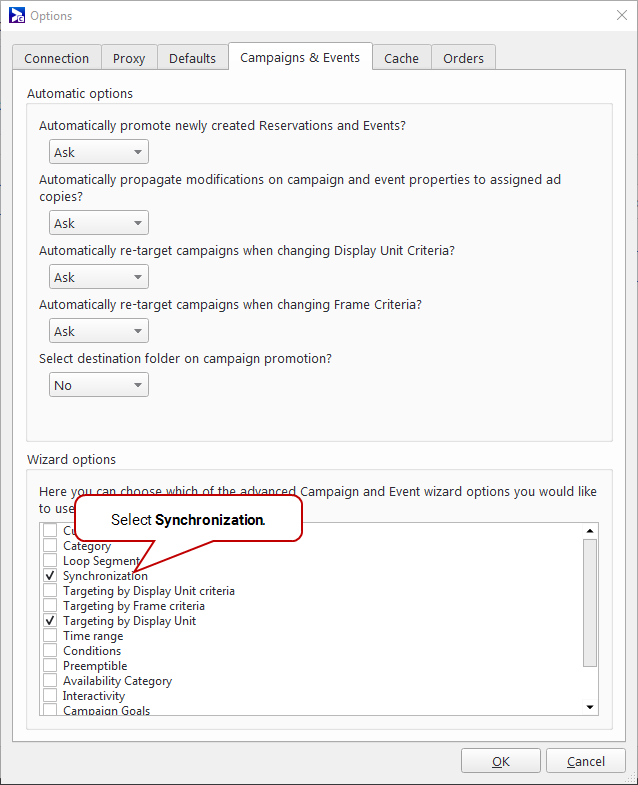Screen dimensions: 638x785
Task: Expand the Display Unit Criteria re-target dropdown
Action: click(98, 277)
